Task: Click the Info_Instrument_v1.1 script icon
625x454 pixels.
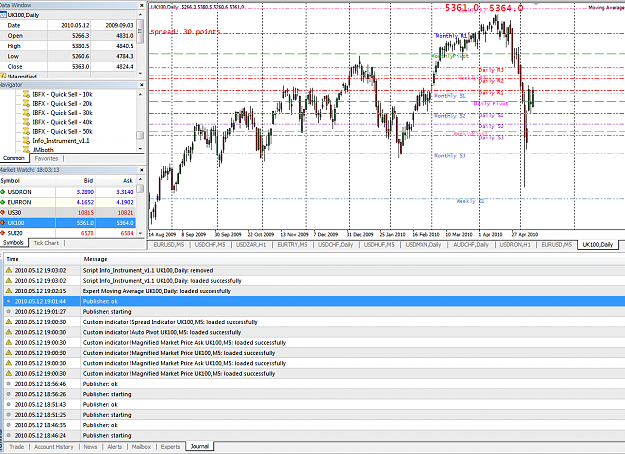Action: [x=26, y=141]
